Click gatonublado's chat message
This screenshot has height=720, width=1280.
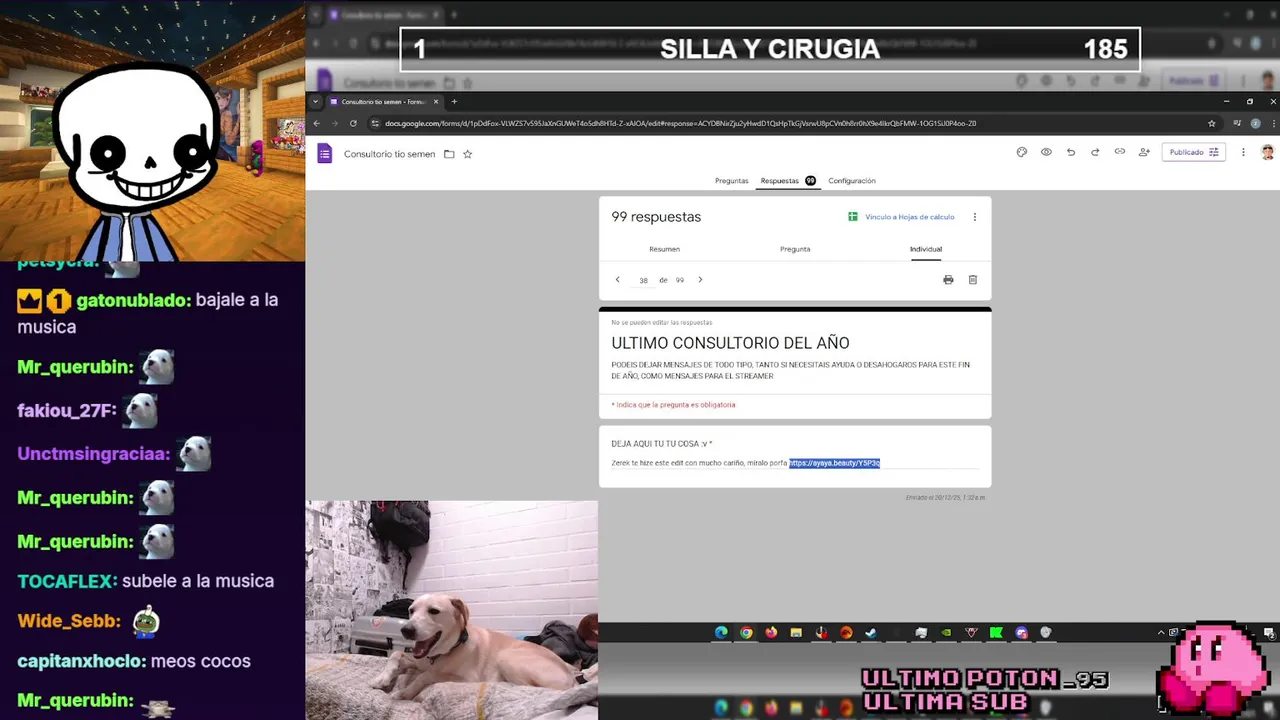(x=147, y=313)
